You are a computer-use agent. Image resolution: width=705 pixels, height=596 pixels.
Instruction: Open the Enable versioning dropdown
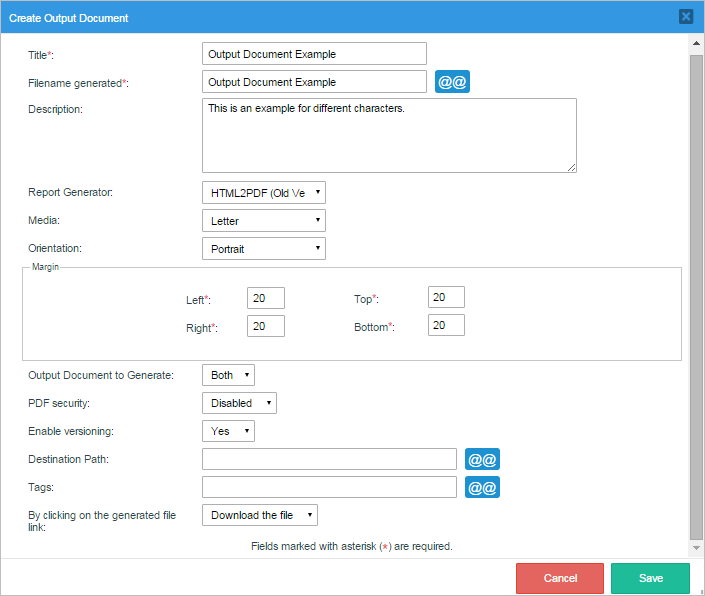tap(228, 431)
